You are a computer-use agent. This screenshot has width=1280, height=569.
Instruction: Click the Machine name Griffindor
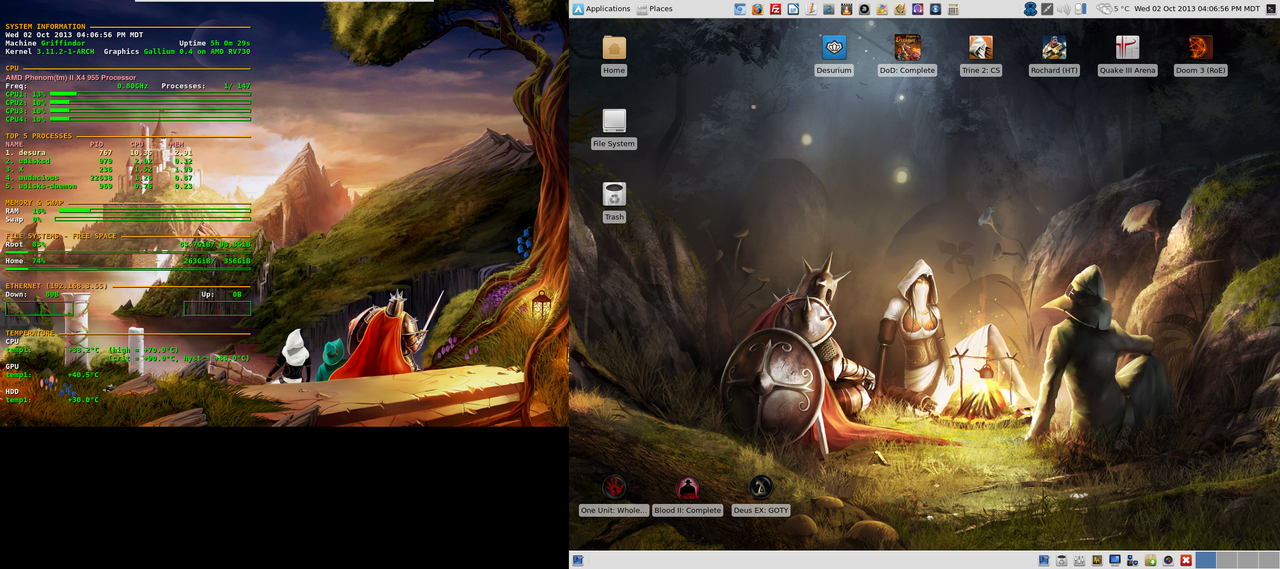click(x=63, y=43)
